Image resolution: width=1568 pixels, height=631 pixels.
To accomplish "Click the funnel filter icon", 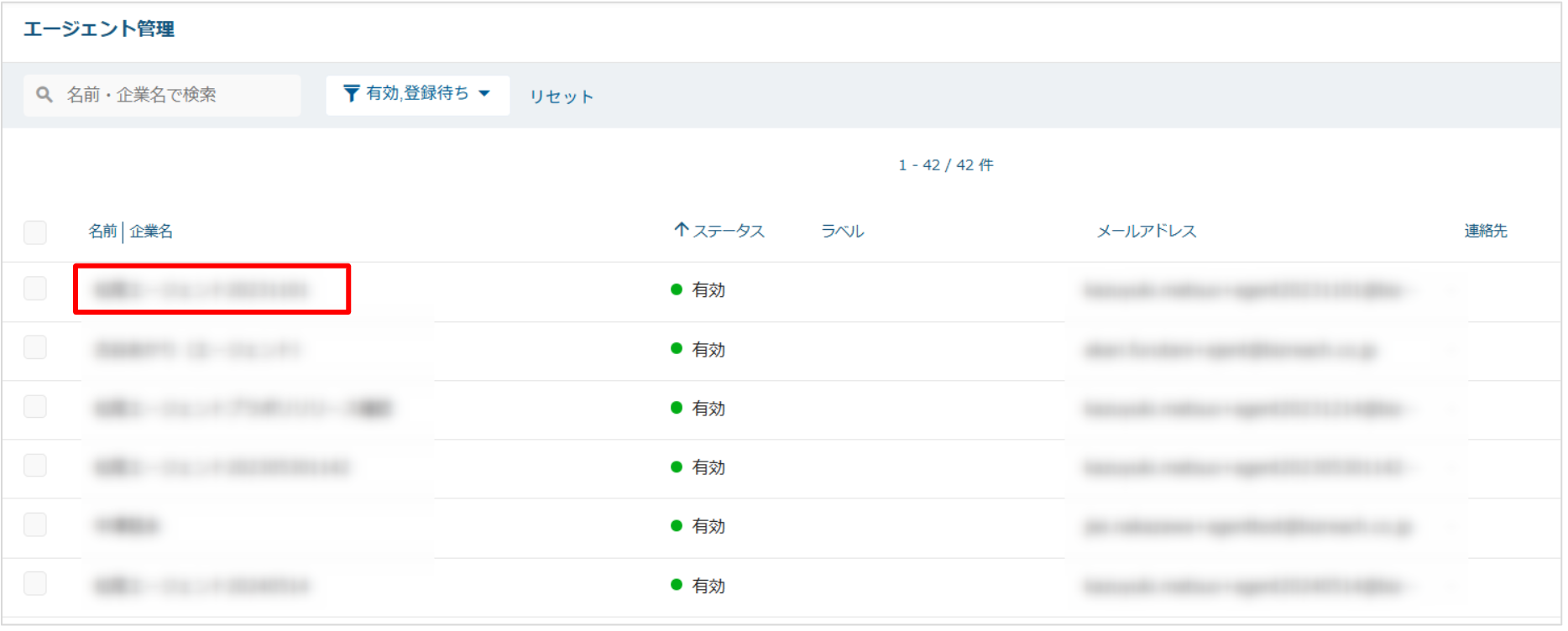I will click(352, 94).
